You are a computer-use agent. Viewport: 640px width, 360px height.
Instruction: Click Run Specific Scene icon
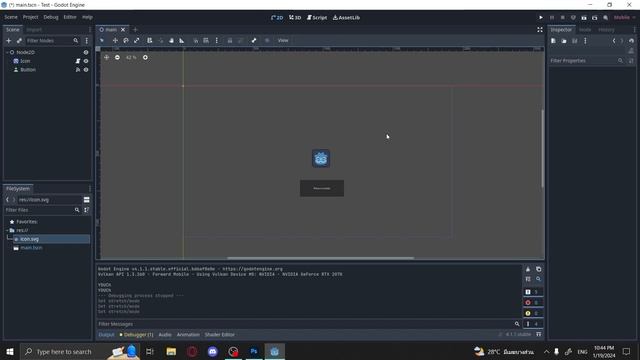tap(595, 18)
